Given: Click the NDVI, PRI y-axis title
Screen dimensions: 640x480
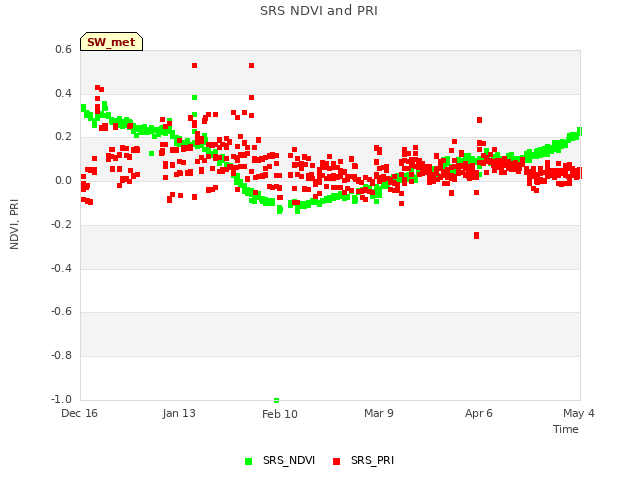Looking at the screenshot, I should pos(14,224).
